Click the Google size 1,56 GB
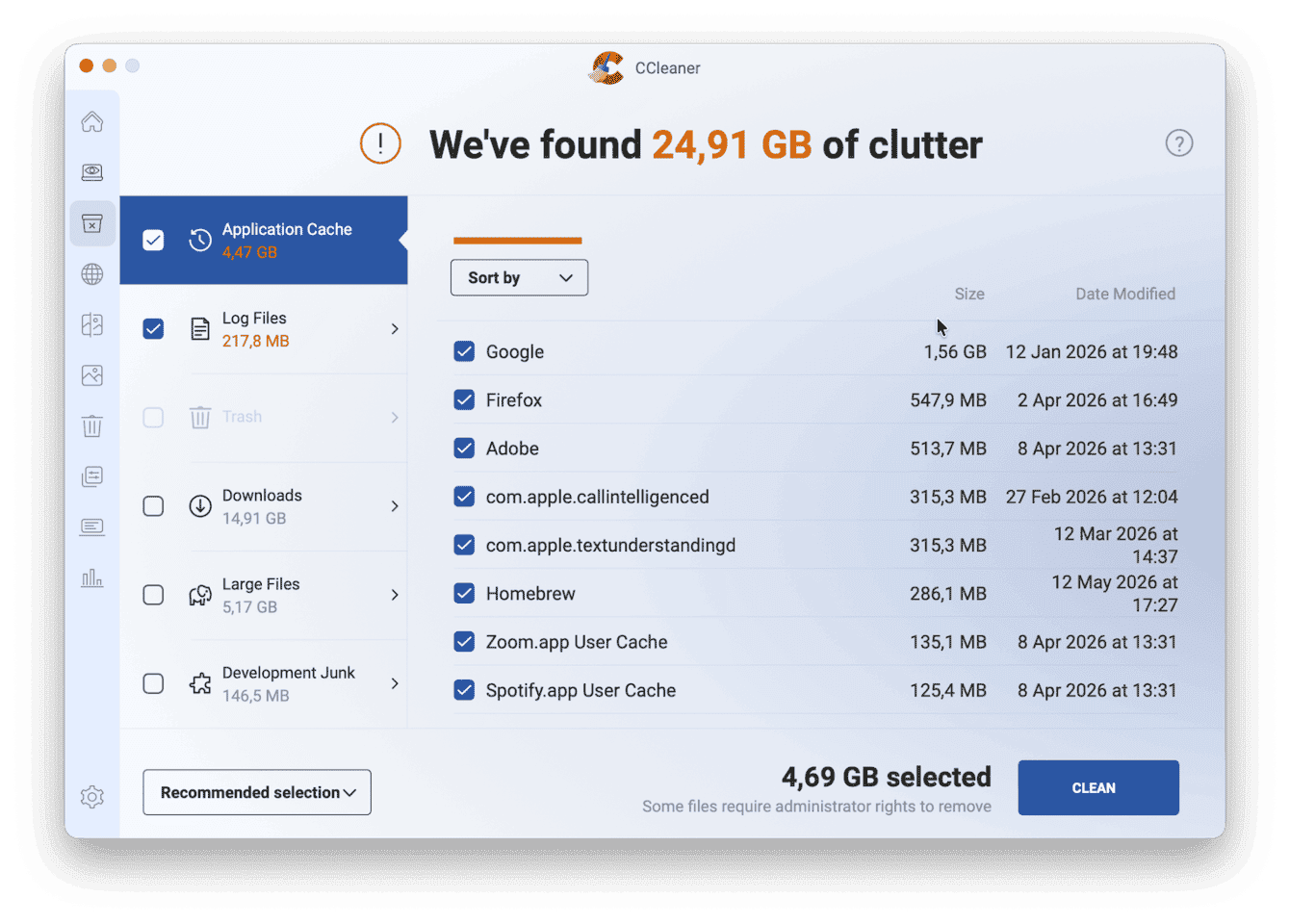 click(x=955, y=351)
